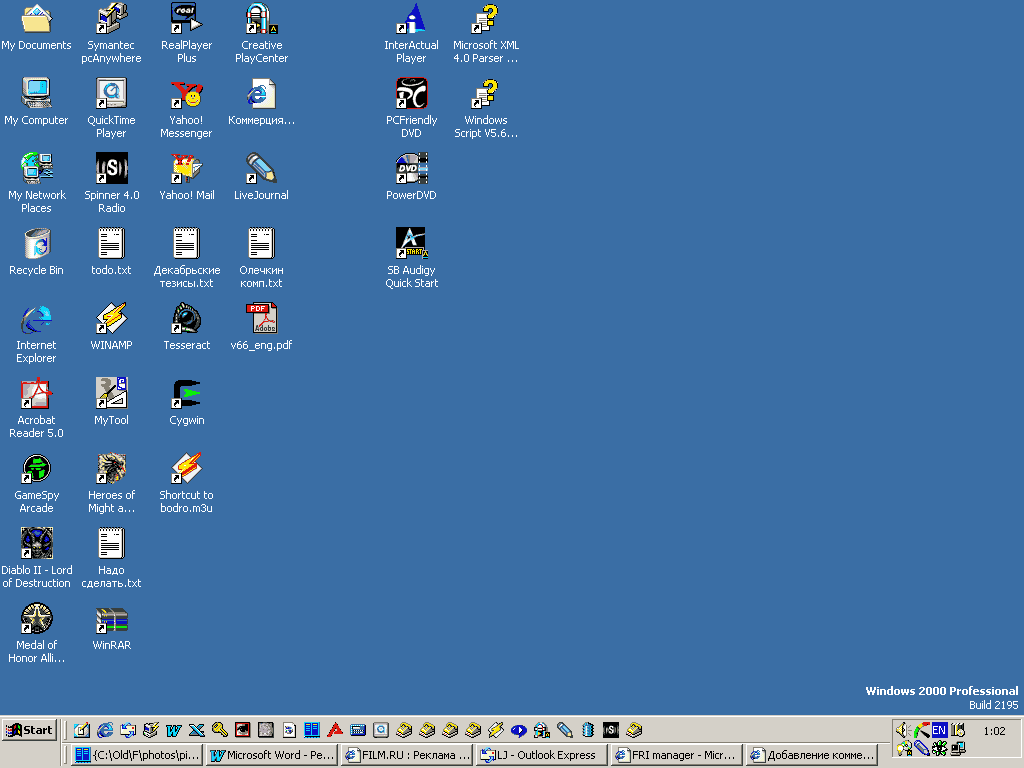
Task: Click network connection computers tray icon
Action: coord(957,748)
